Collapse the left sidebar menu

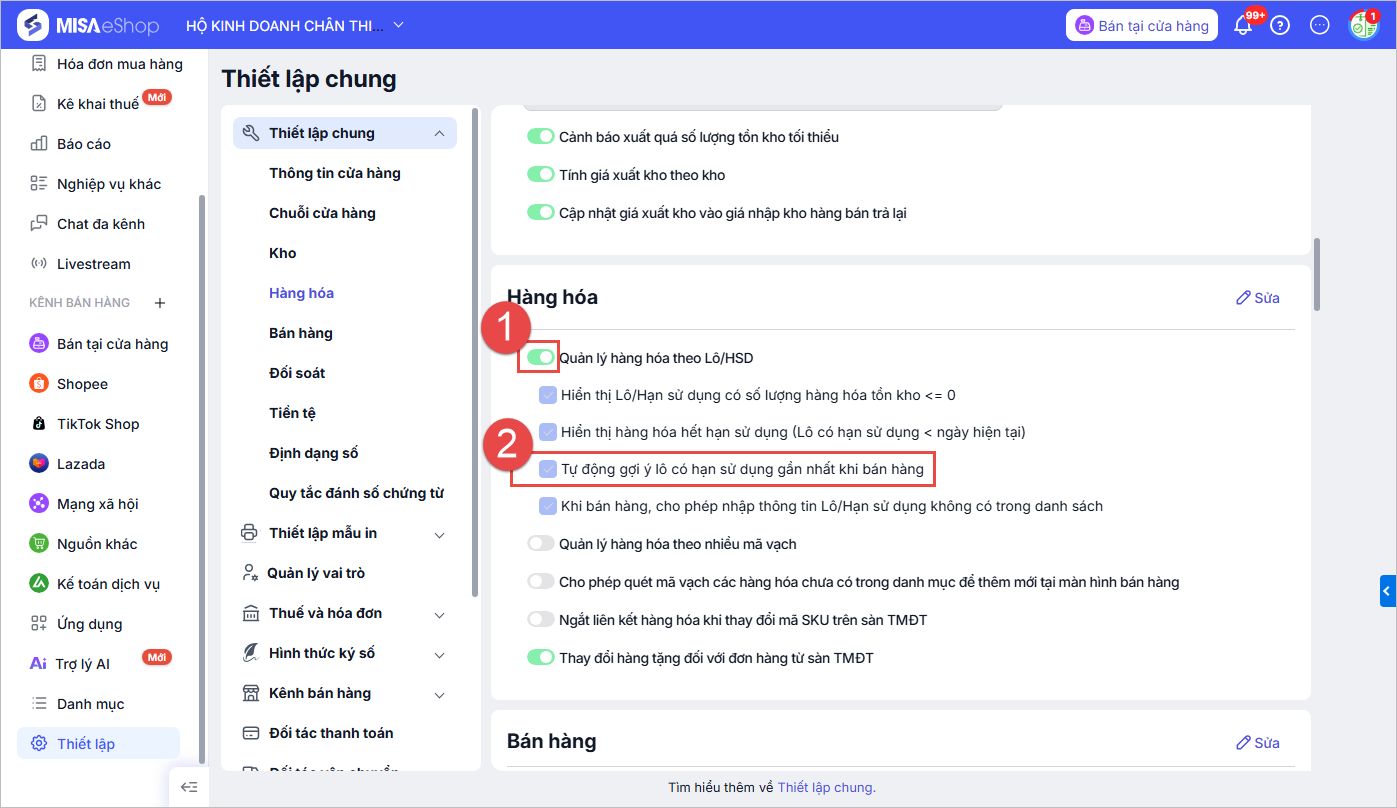pos(188,787)
